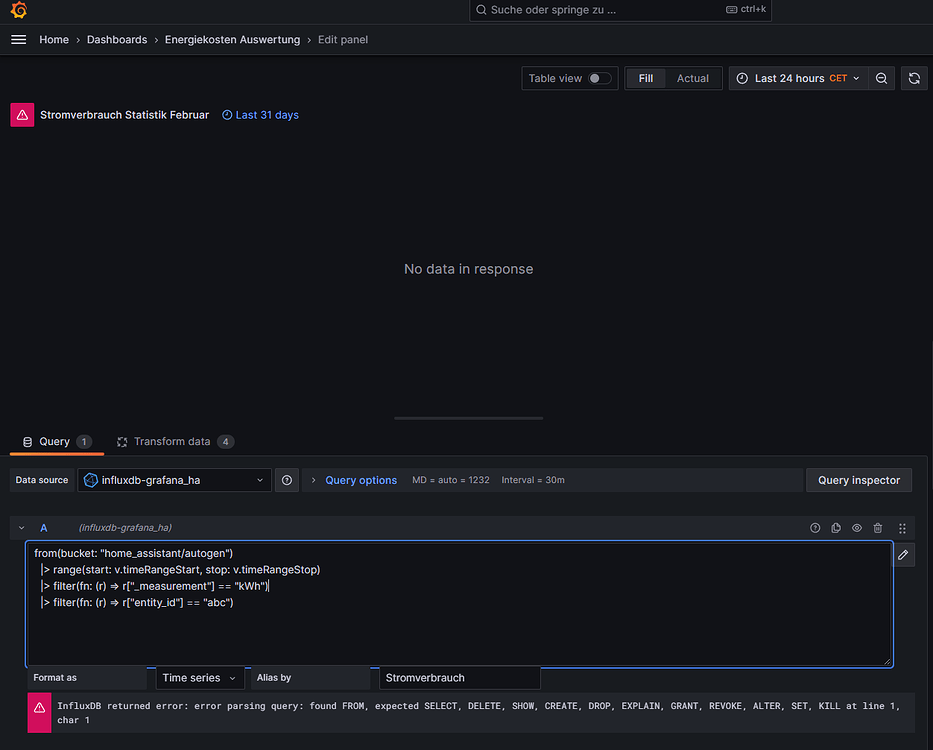Click the info icon next to Query options
Screen dimensions: 933x750
tap(287, 480)
